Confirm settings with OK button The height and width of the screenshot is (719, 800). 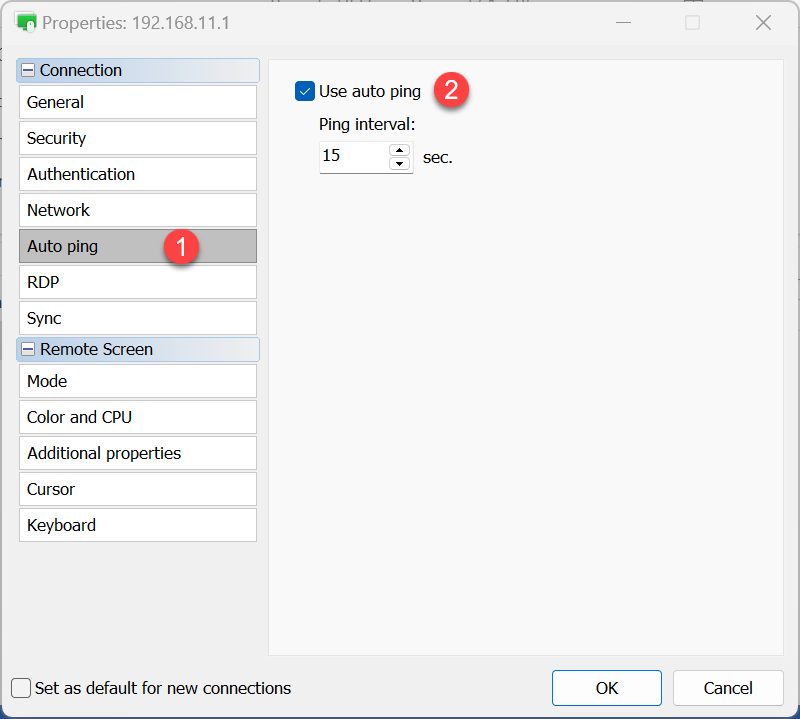click(606, 688)
